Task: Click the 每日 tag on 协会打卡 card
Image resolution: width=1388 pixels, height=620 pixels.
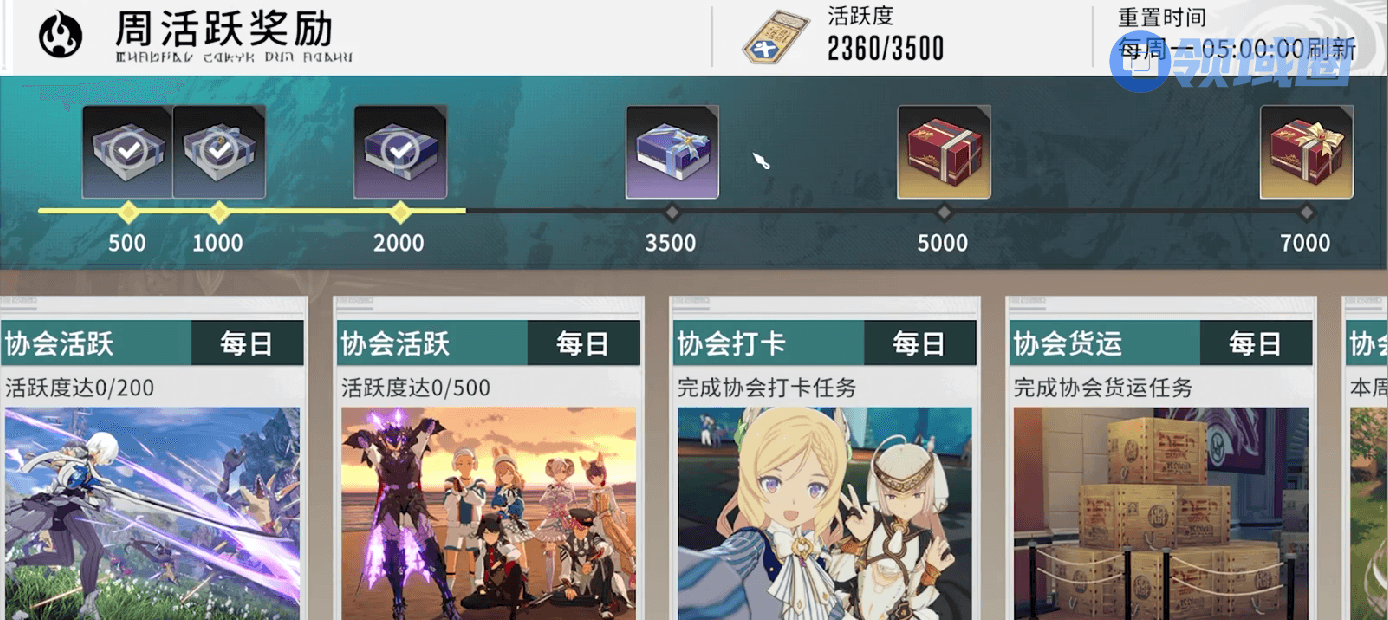Action: click(920, 344)
